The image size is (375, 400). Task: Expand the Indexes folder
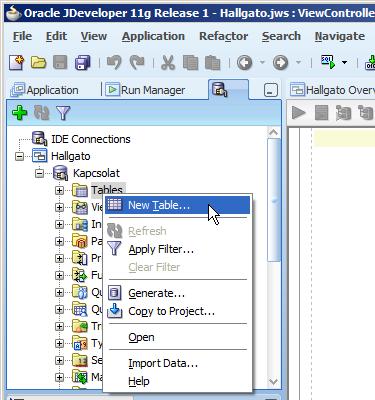(x=59, y=224)
